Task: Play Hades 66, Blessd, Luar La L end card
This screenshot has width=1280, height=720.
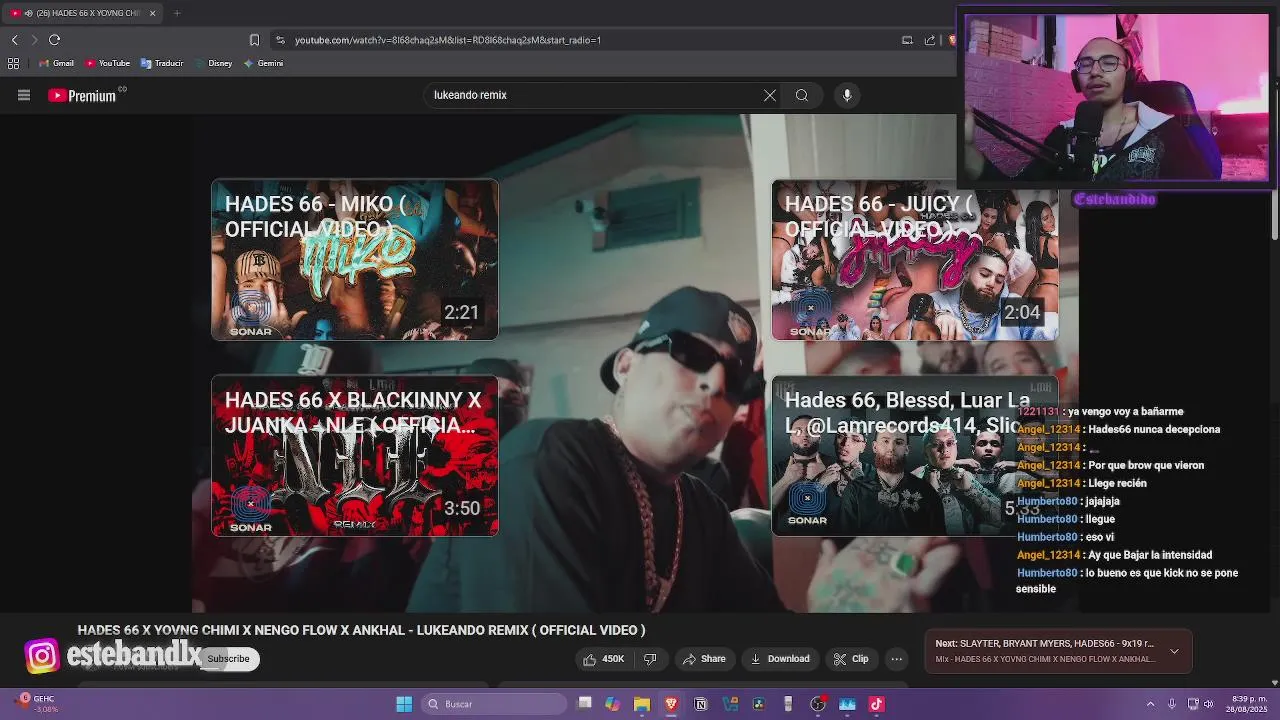Action: 915,456
